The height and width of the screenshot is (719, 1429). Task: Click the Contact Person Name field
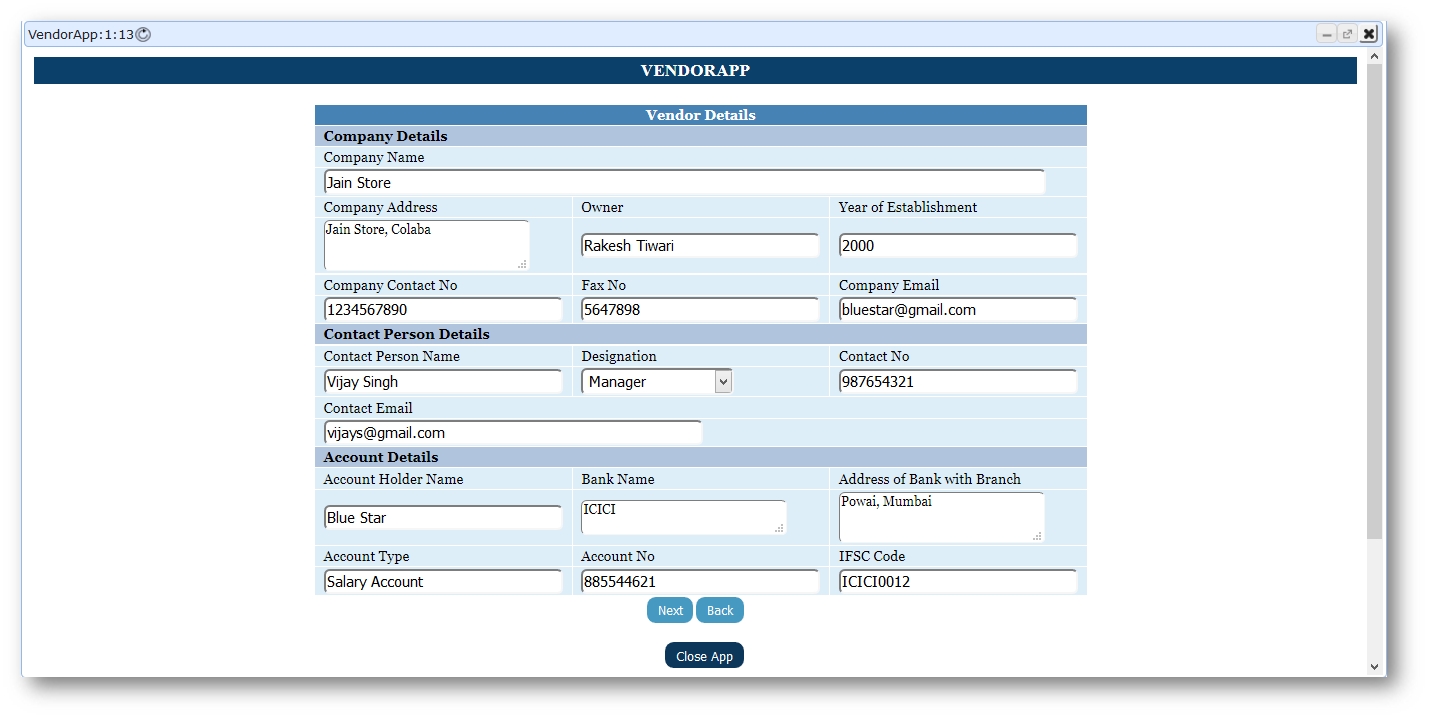[x=442, y=382]
